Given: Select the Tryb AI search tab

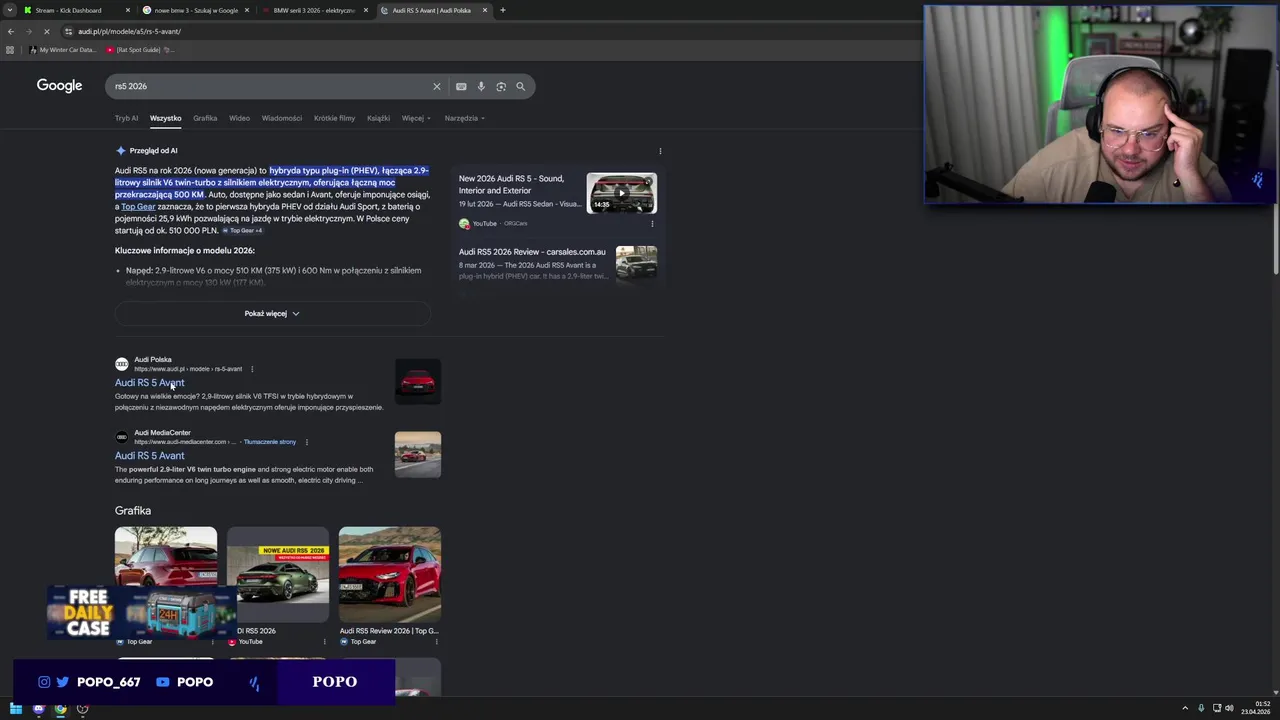Looking at the screenshot, I should coord(126,118).
